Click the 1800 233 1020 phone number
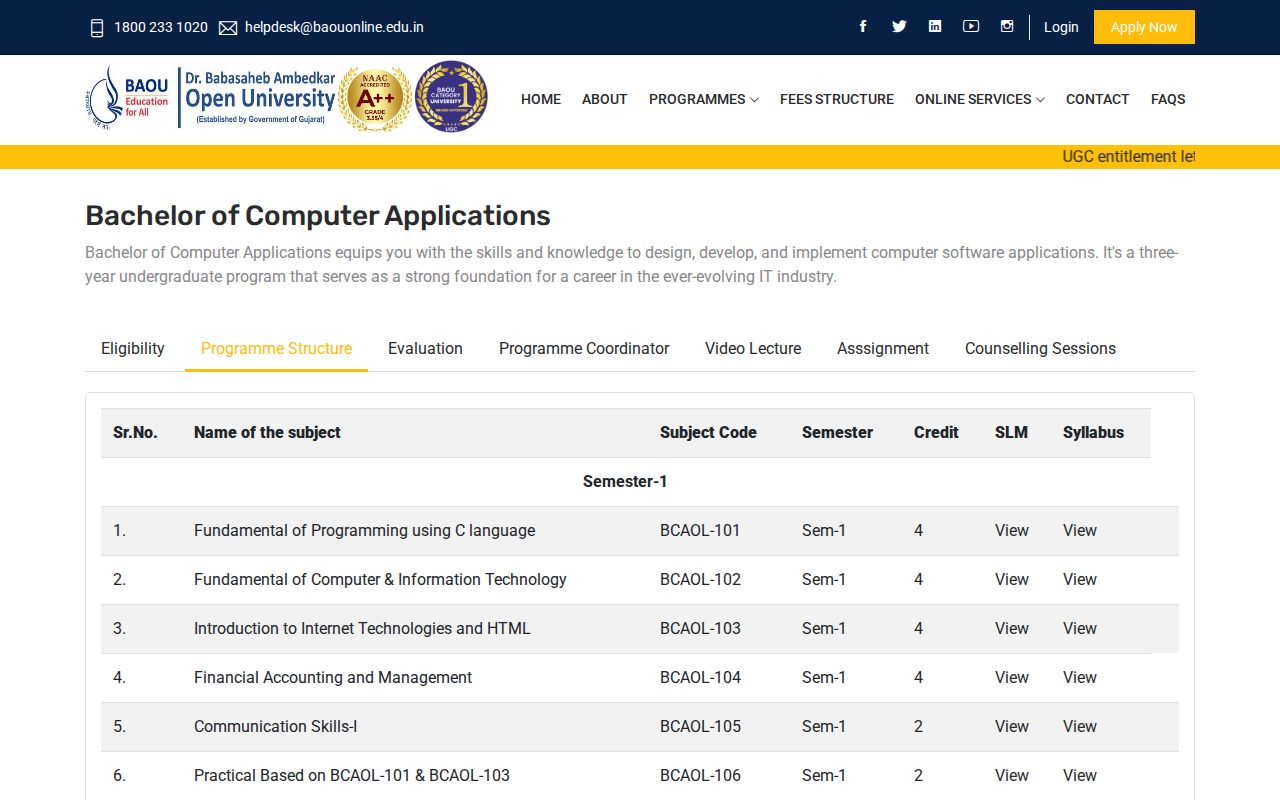This screenshot has height=800, width=1280. [161, 27]
